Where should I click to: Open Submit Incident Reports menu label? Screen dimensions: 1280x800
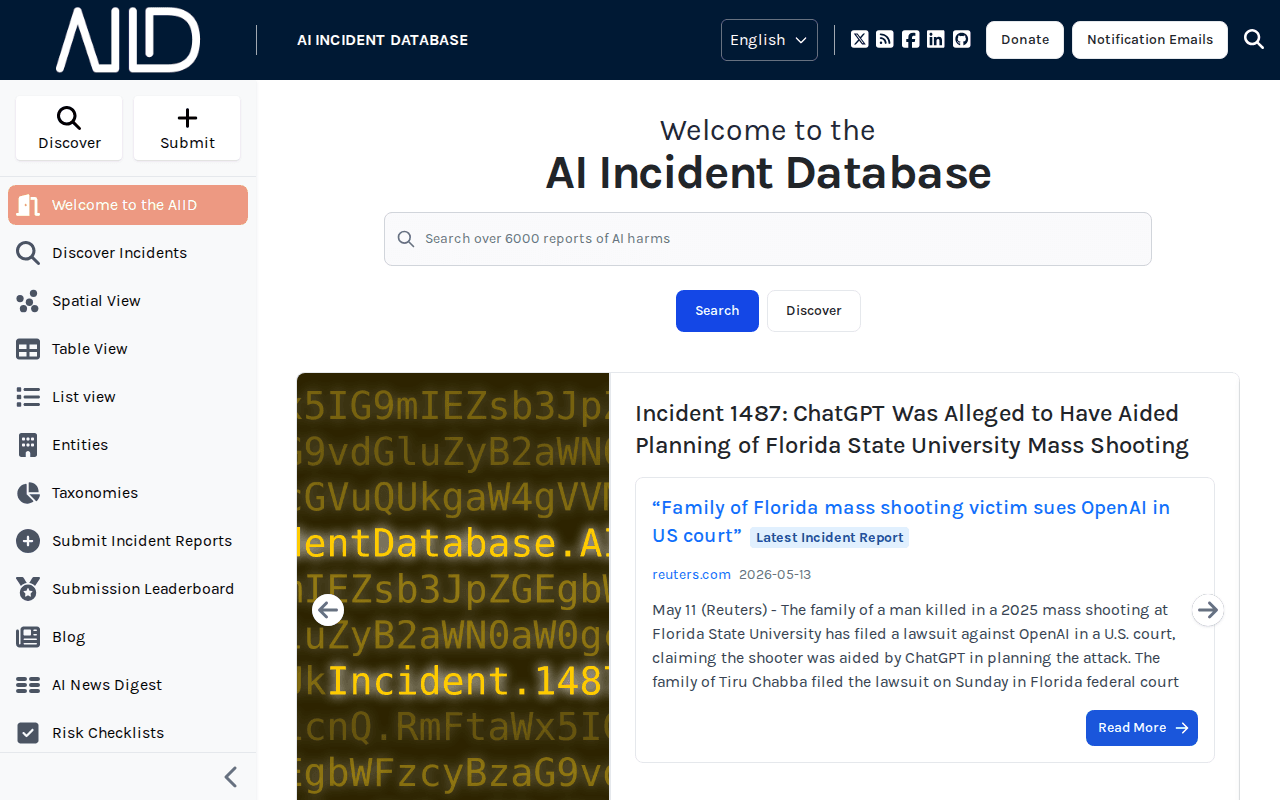pos(142,541)
